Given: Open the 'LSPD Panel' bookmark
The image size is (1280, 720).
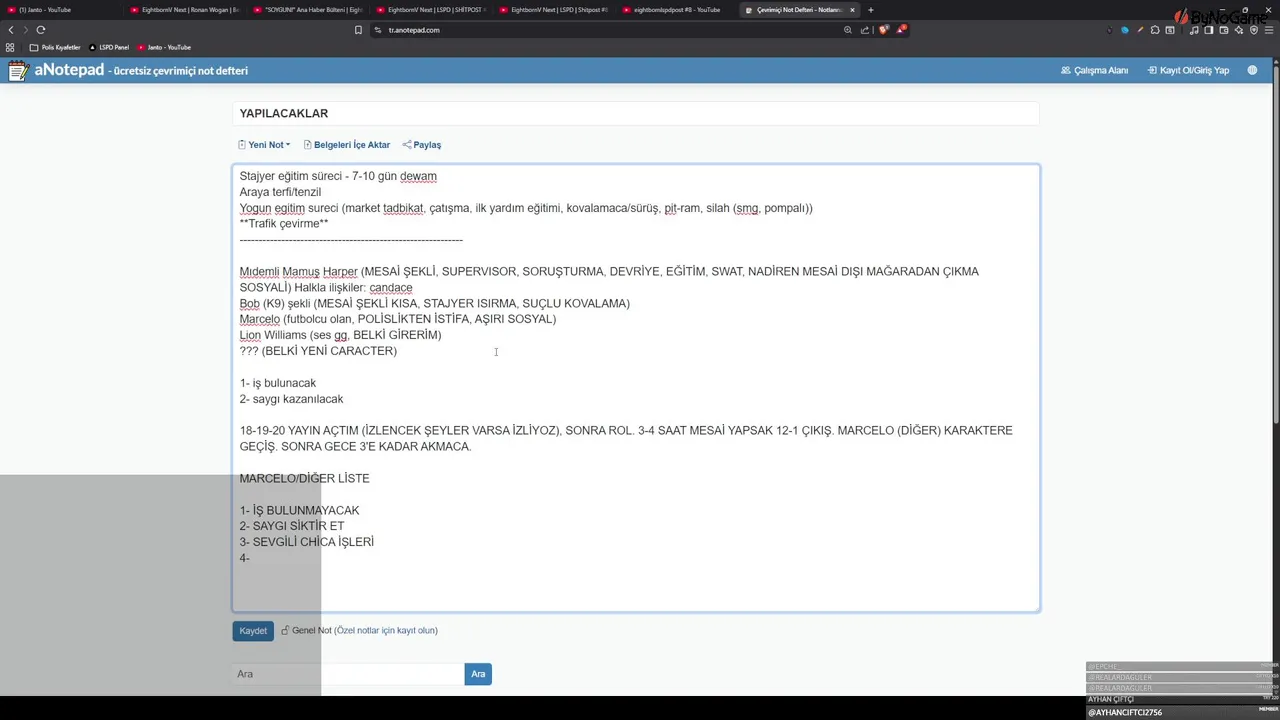Looking at the screenshot, I should pos(109,47).
